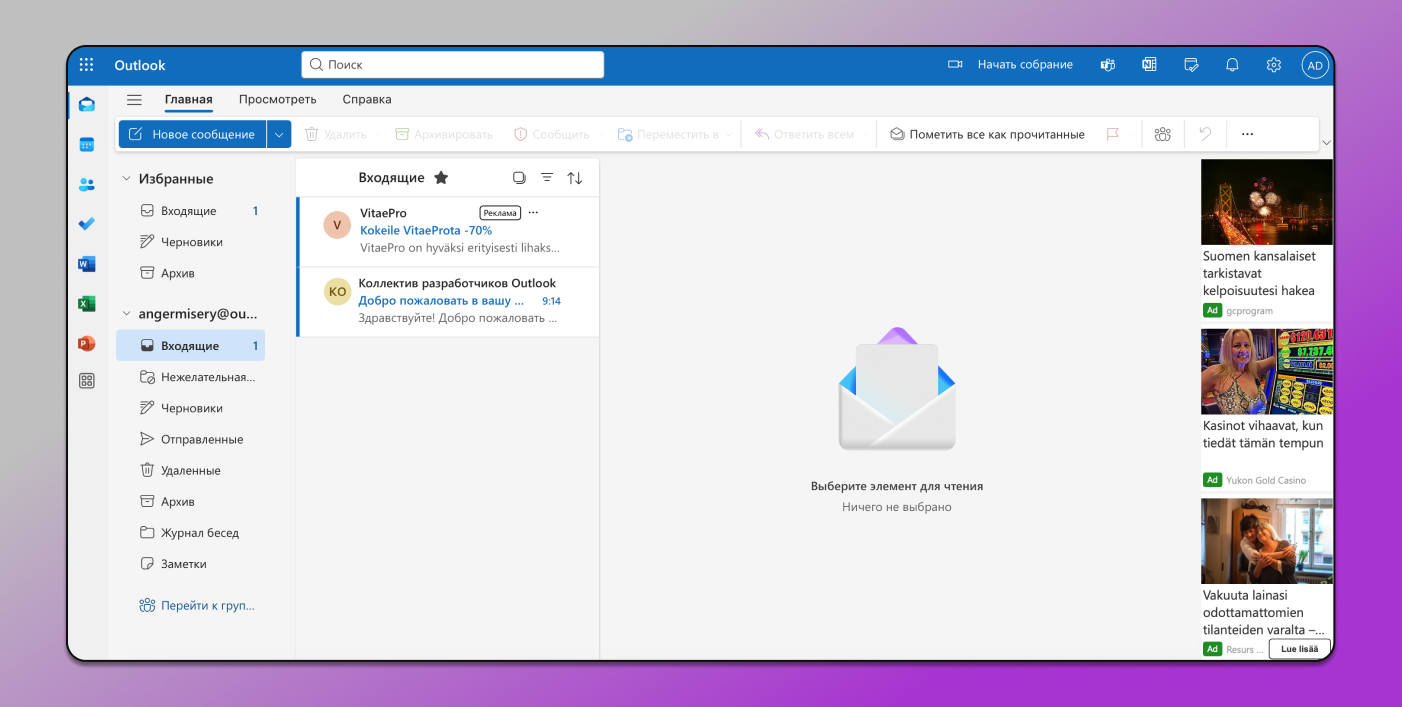Open the dropdown next to Новое сообщение
1402x707 pixels.
click(278, 133)
